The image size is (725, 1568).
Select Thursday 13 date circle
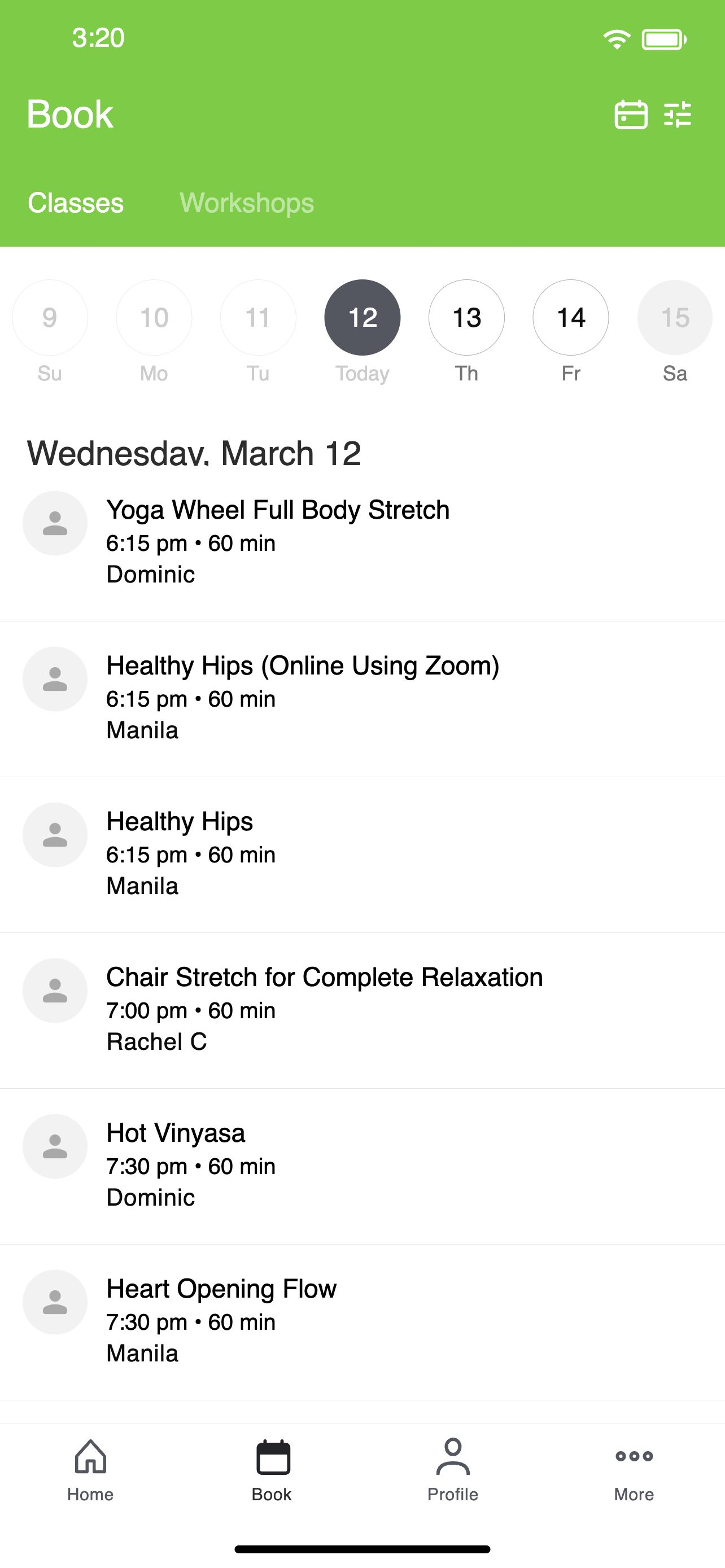[467, 318]
